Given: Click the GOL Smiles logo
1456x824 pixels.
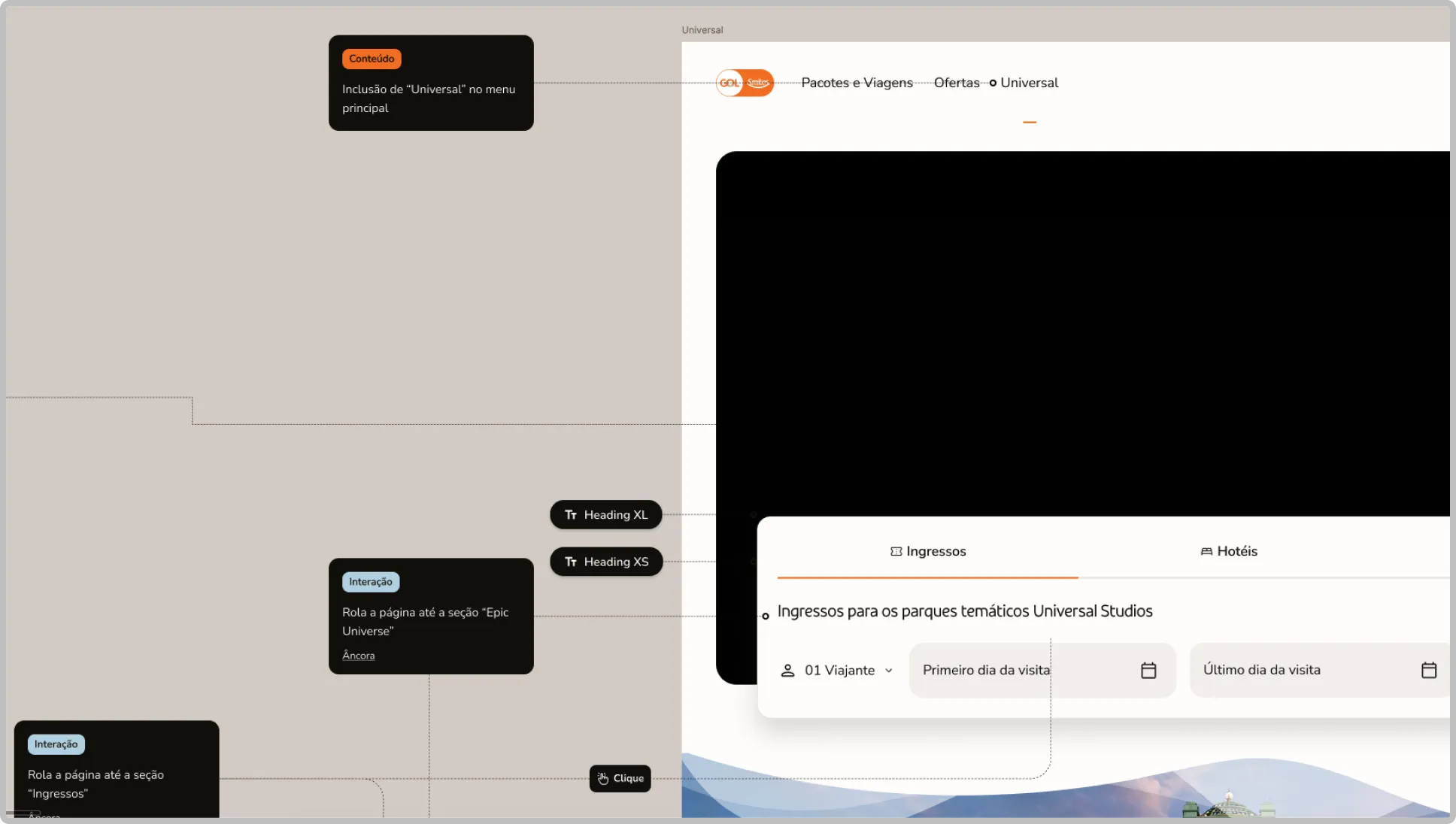Looking at the screenshot, I should (x=745, y=83).
